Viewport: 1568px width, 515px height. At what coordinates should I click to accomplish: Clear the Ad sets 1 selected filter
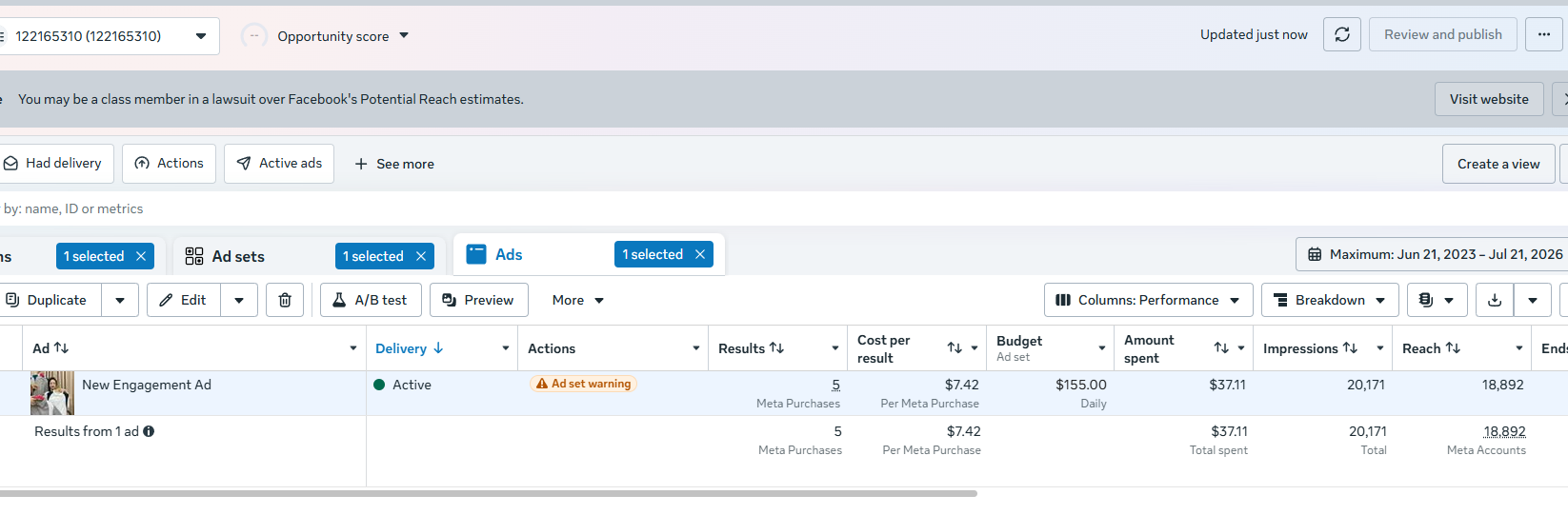coord(421,256)
